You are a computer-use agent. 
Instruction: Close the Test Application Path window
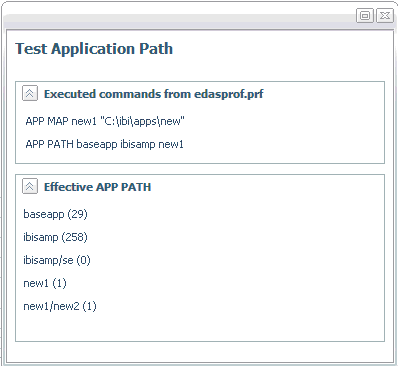(385, 15)
